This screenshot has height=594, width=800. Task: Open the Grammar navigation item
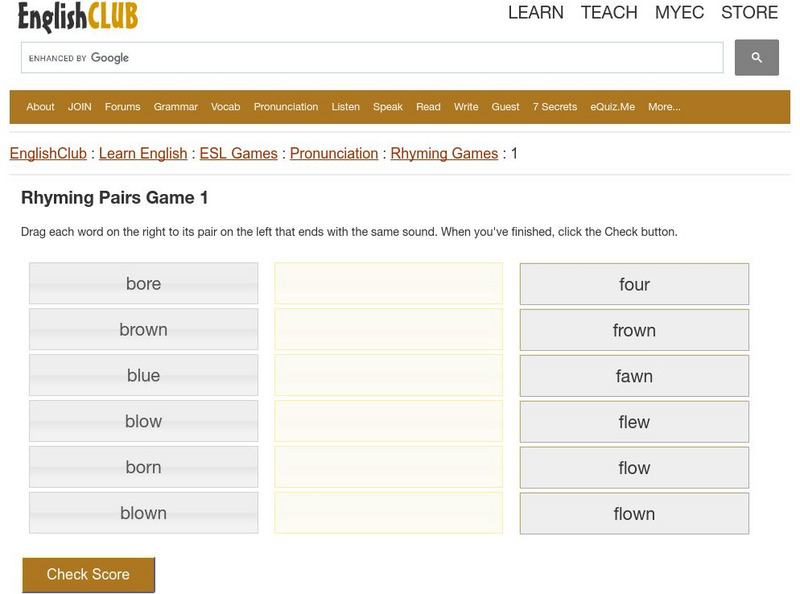(175, 106)
